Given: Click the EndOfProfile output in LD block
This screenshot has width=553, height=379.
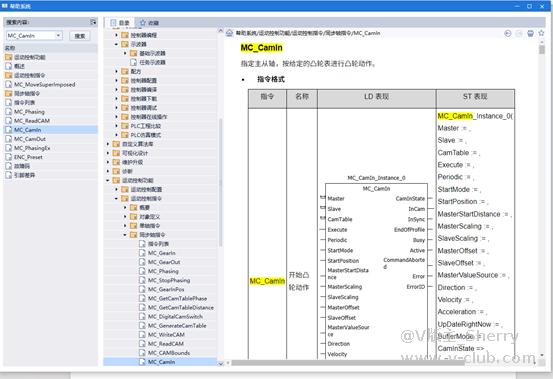Looking at the screenshot, I should pyautogui.click(x=409, y=230).
